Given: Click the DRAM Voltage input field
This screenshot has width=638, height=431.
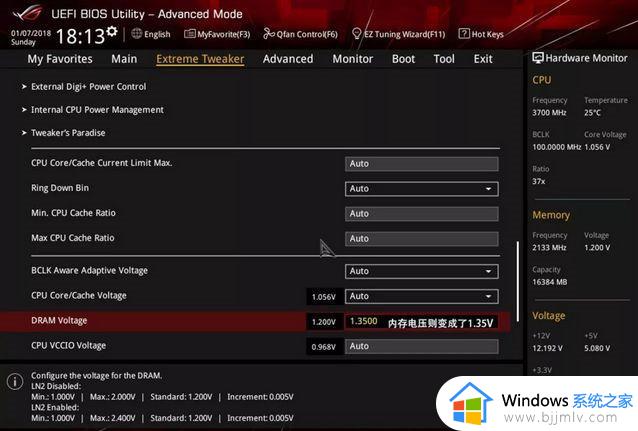Looking at the screenshot, I should 362,321.
